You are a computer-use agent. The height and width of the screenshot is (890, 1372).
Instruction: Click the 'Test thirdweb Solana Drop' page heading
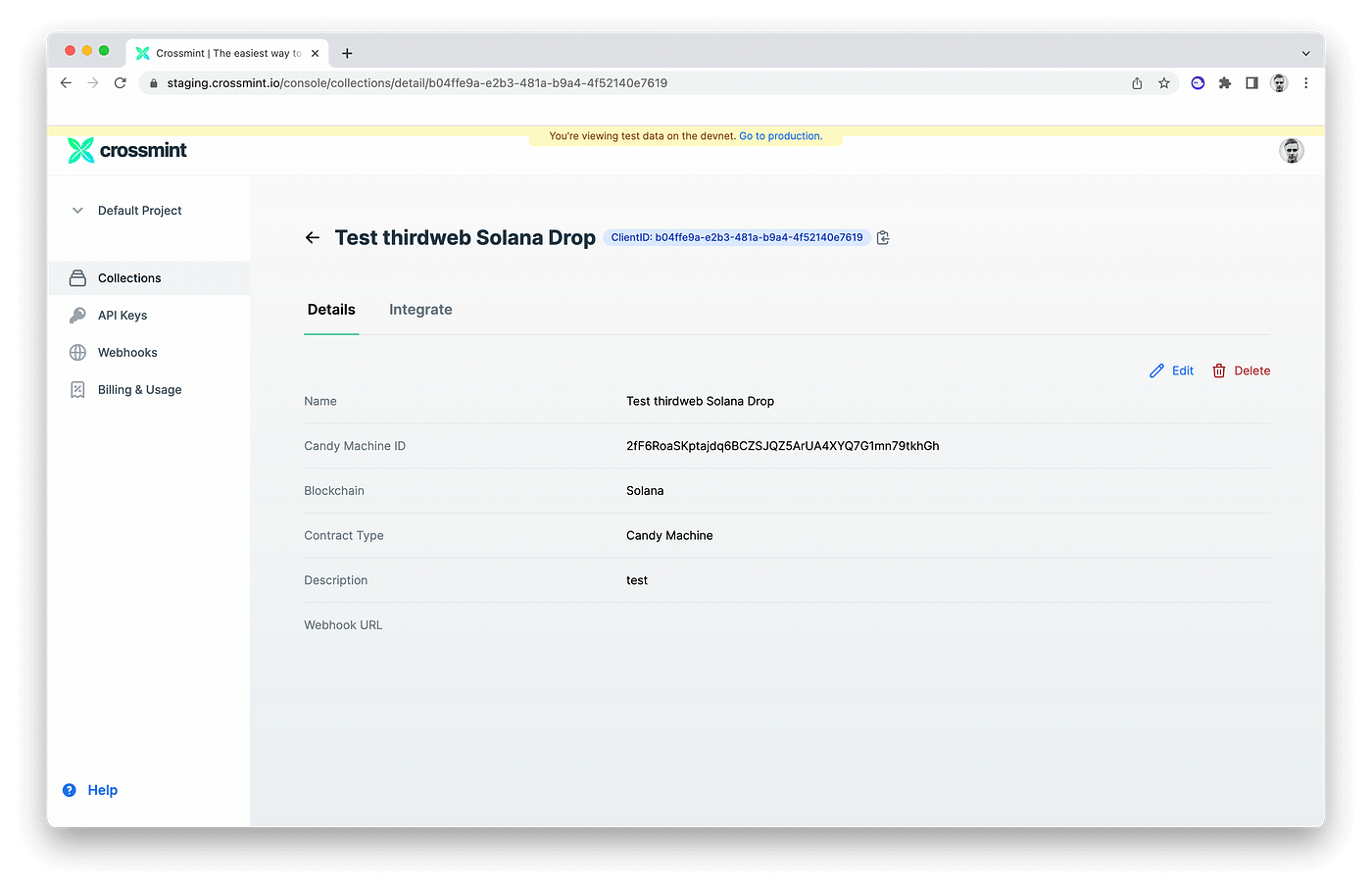465,238
